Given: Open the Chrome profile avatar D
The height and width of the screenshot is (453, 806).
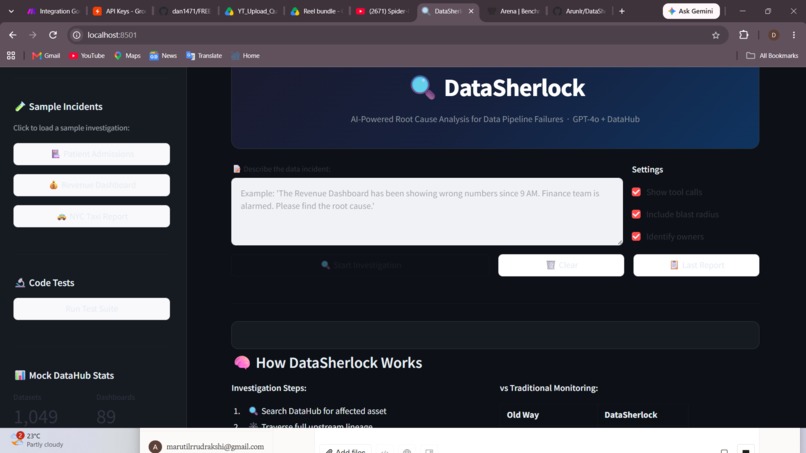Looking at the screenshot, I should click(x=773, y=35).
